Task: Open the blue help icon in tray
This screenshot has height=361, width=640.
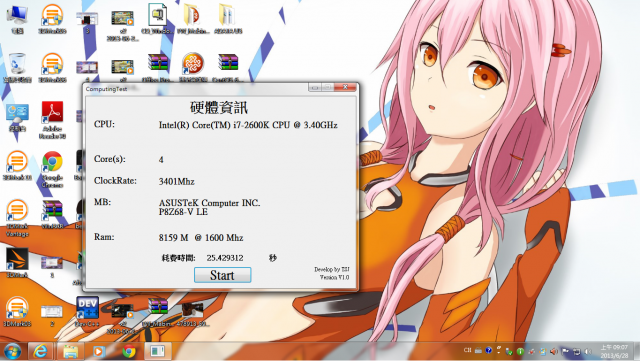Action: 489,350
